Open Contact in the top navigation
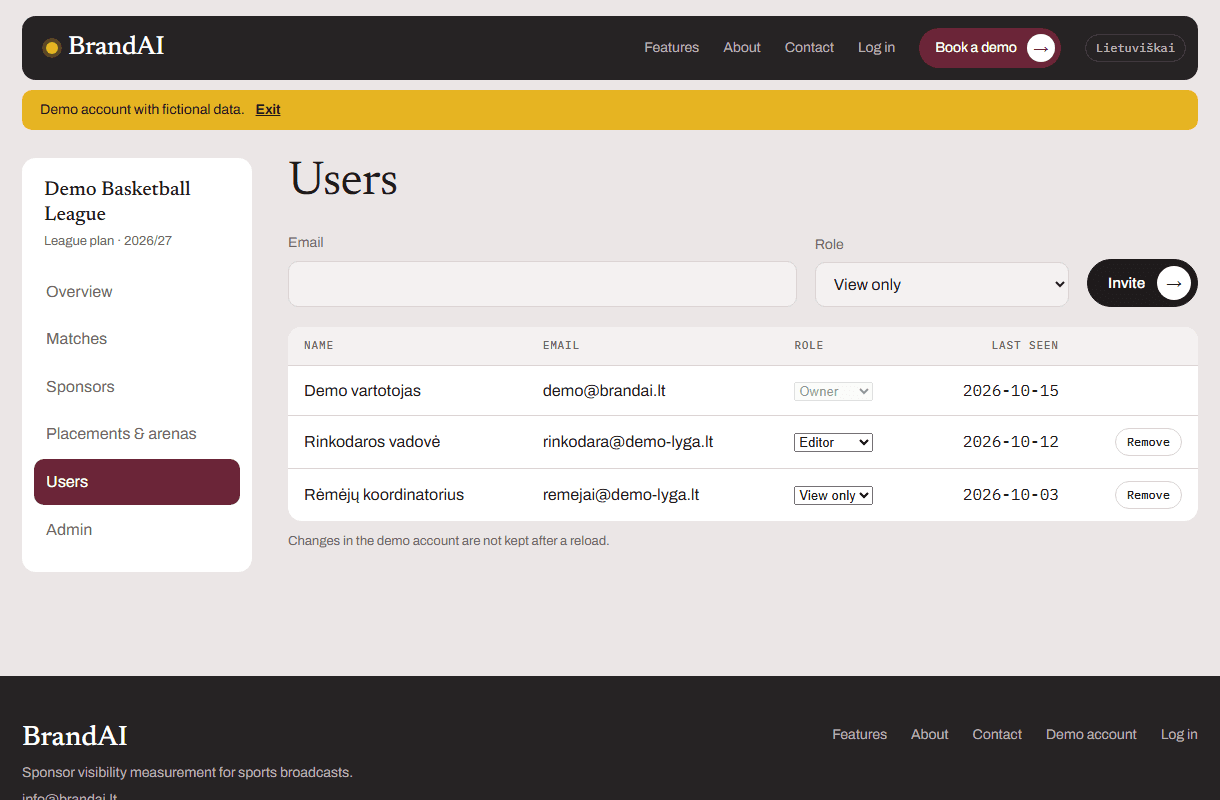Image resolution: width=1220 pixels, height=800 pixels. 809,48
